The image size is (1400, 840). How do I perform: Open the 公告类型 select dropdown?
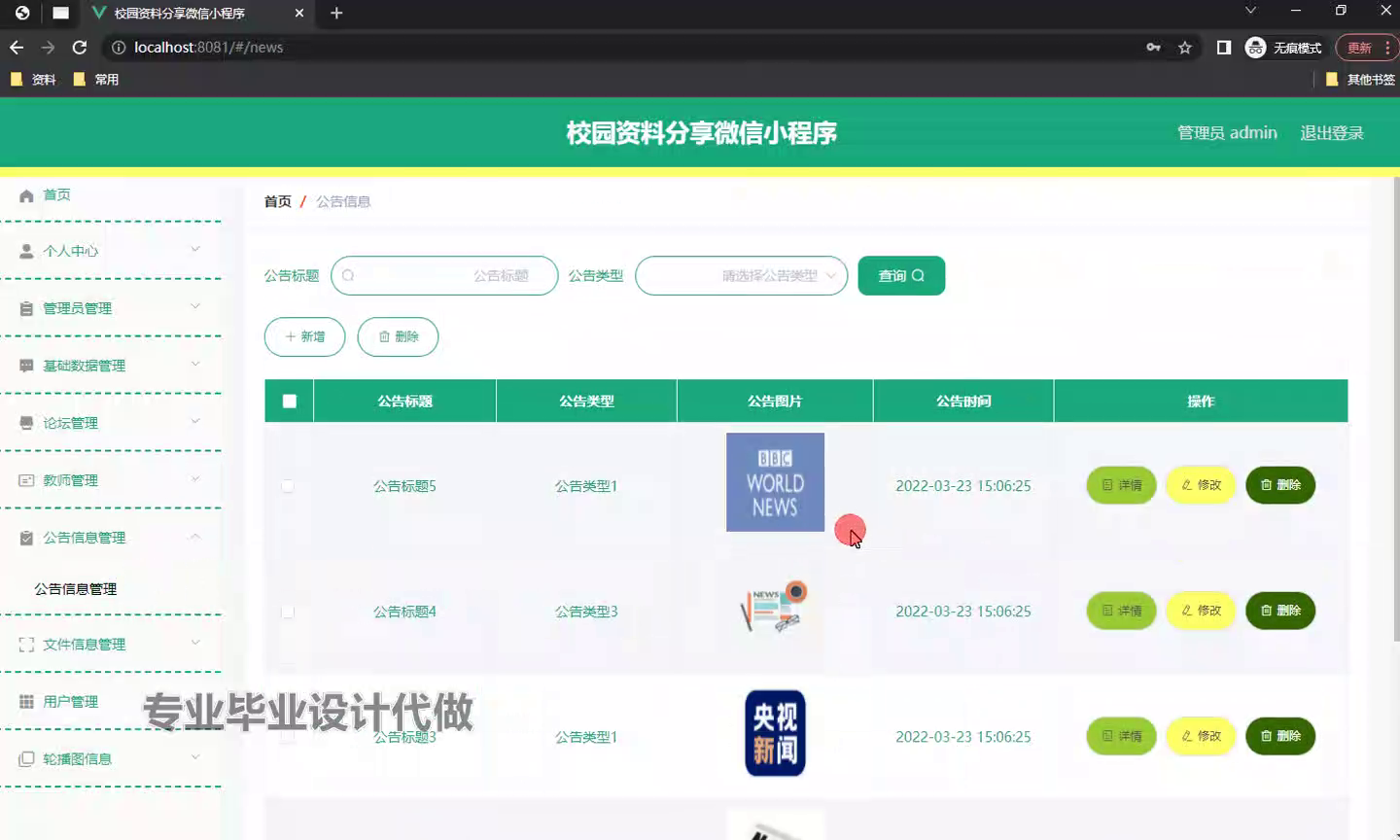[741, 276]
